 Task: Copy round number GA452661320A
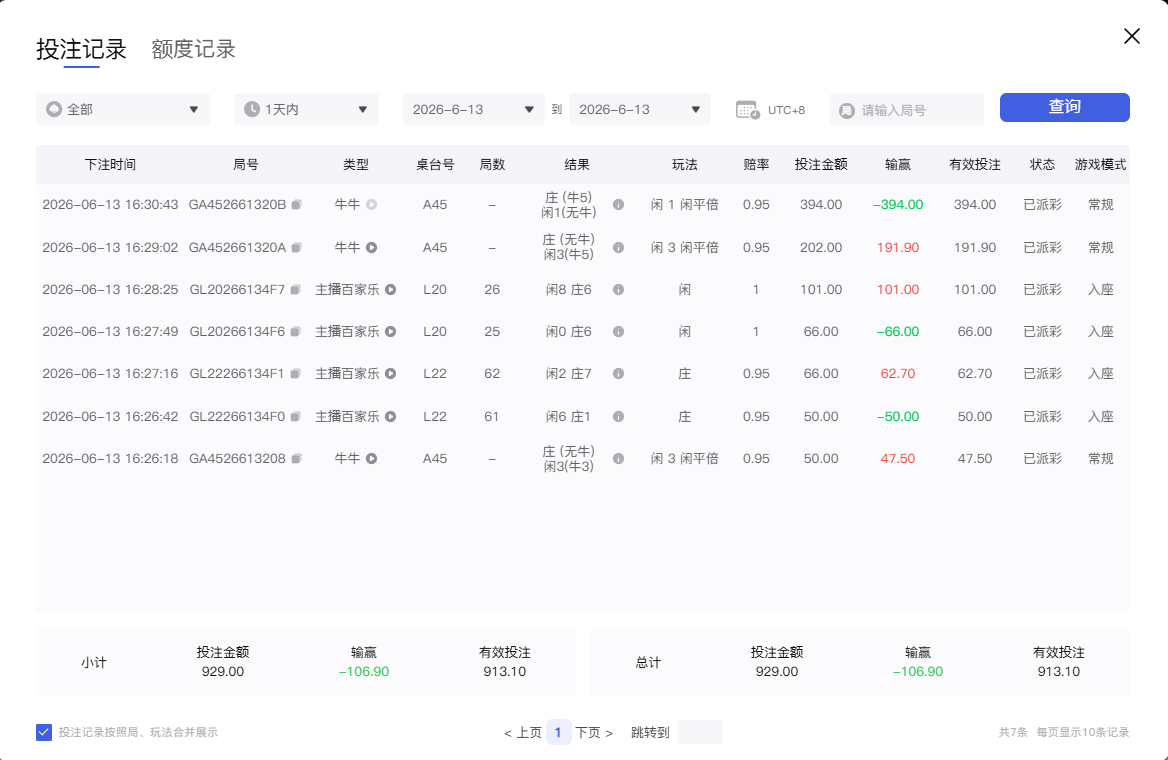click(296, 247)
